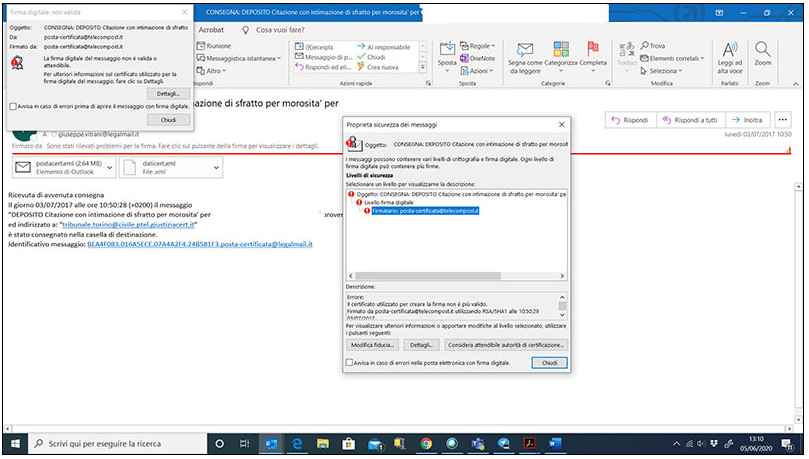Click Modifica fiducia button
The width and height of the screenshot is (809, 459).
(372, 345)
